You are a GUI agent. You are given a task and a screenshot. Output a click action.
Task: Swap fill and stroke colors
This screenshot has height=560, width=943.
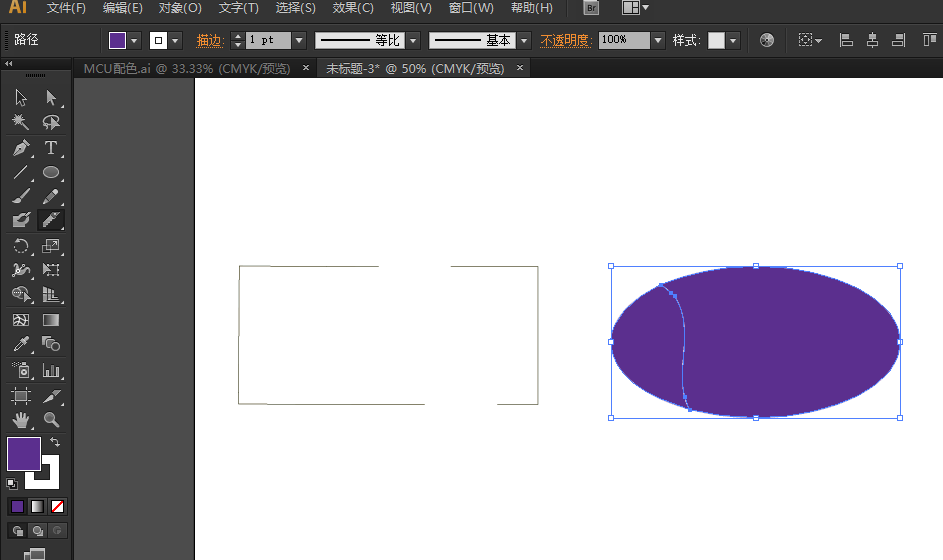click(55, 442)
